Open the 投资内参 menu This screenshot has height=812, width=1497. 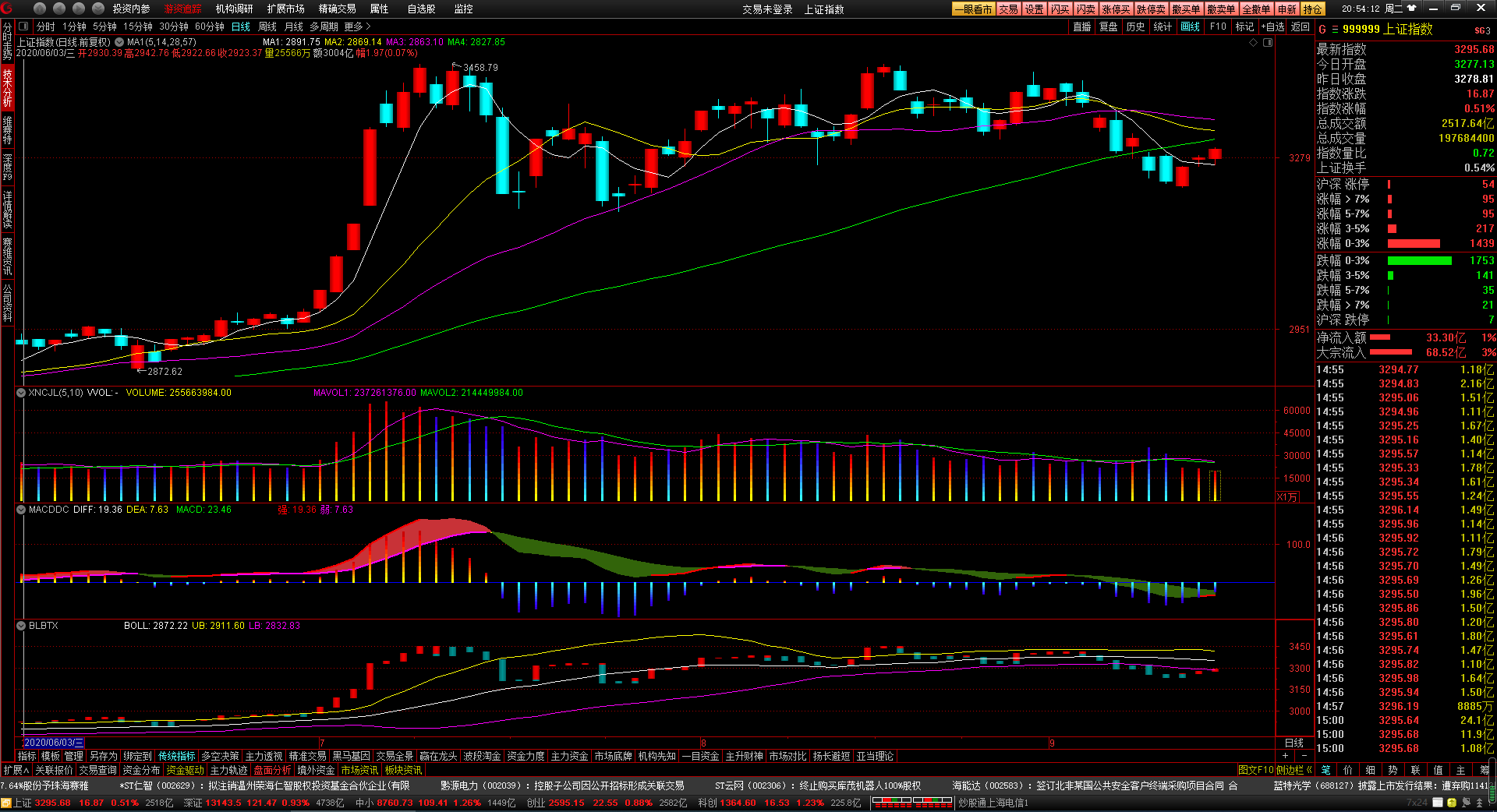click(x=131, y=9)
